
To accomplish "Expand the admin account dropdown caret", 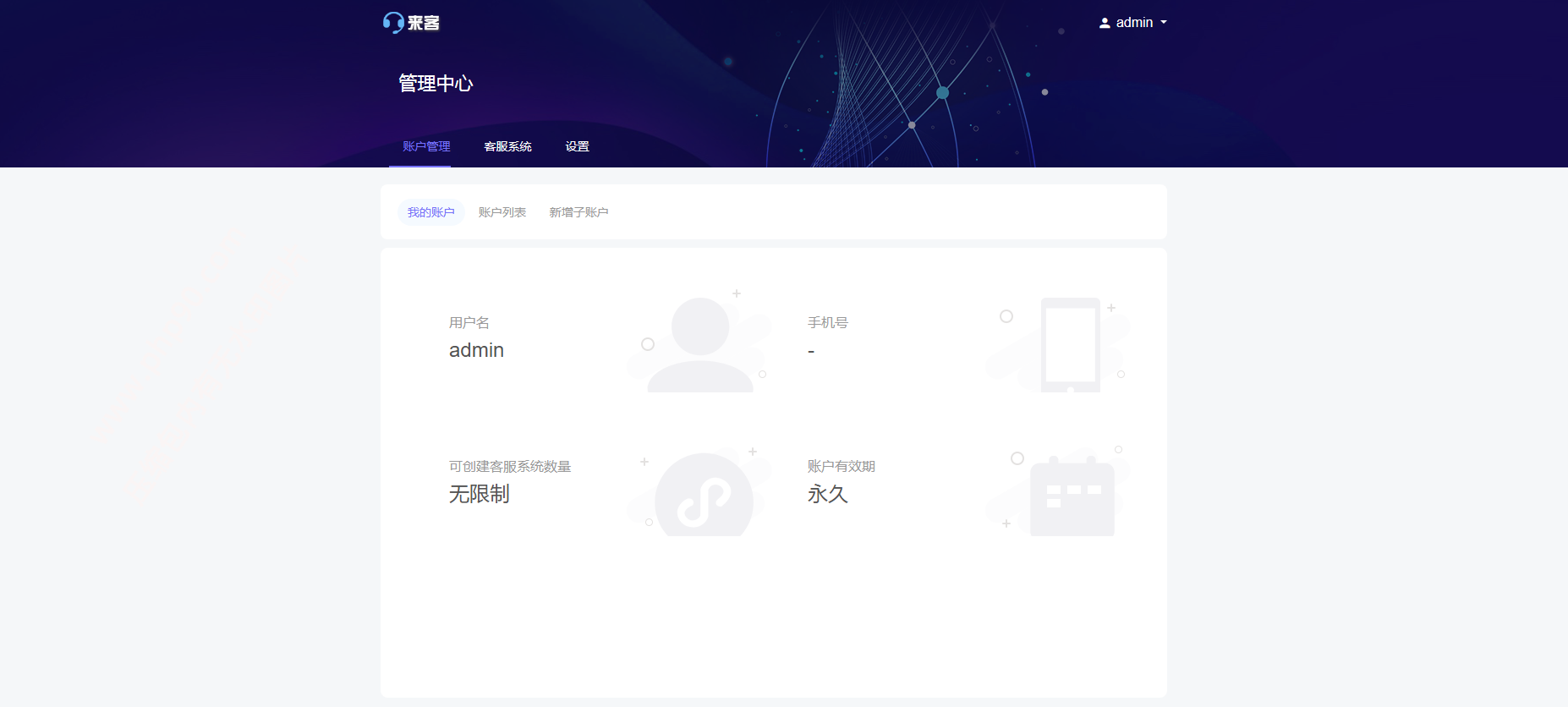I will [x=1164, y=23].
